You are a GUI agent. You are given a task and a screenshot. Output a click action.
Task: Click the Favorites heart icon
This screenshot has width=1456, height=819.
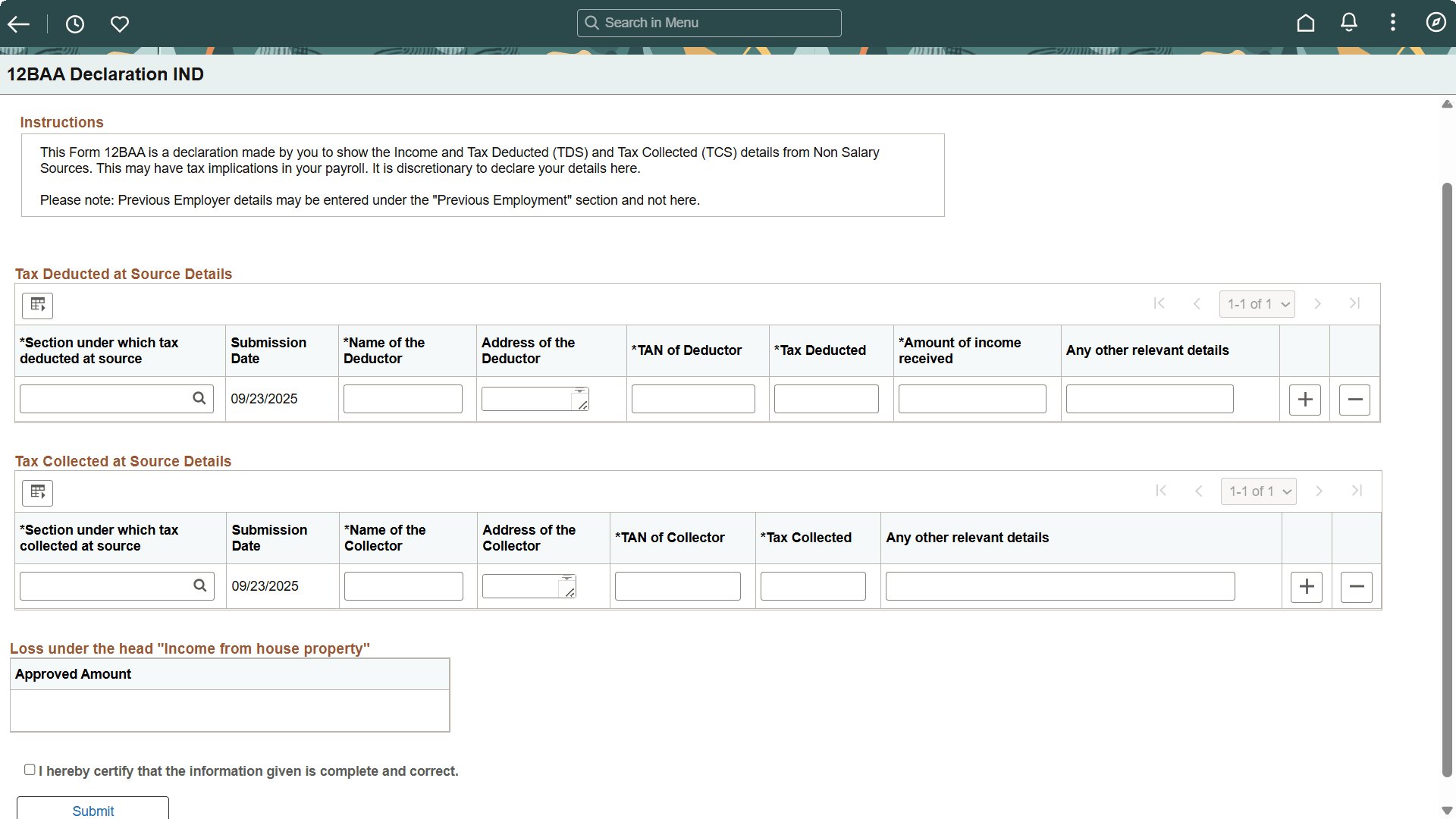point(120,24)
